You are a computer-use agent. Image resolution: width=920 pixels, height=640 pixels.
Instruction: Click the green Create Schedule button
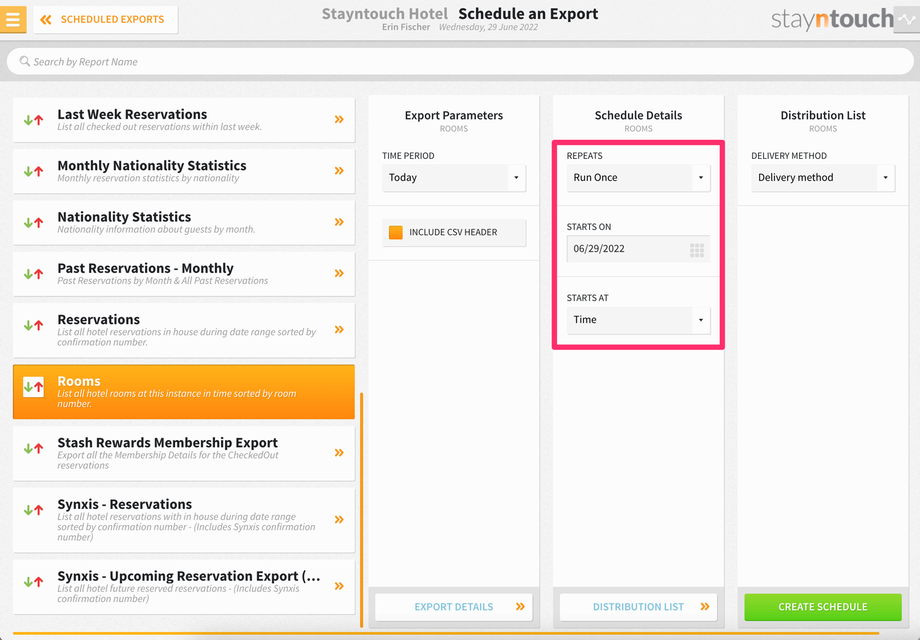823,607
